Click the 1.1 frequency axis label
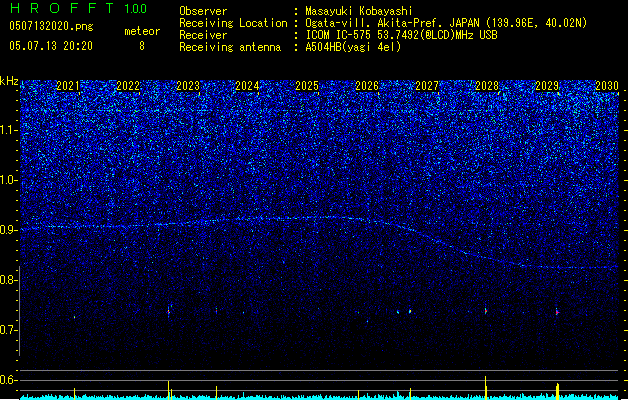 point(9,130)
